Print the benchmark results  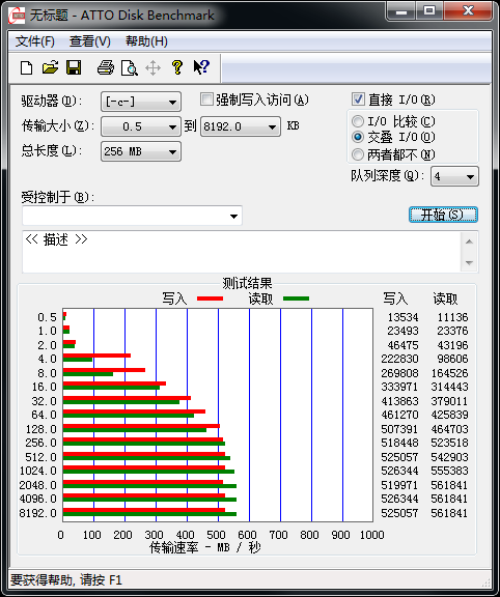pyautogui.click(x=105, y=68)
